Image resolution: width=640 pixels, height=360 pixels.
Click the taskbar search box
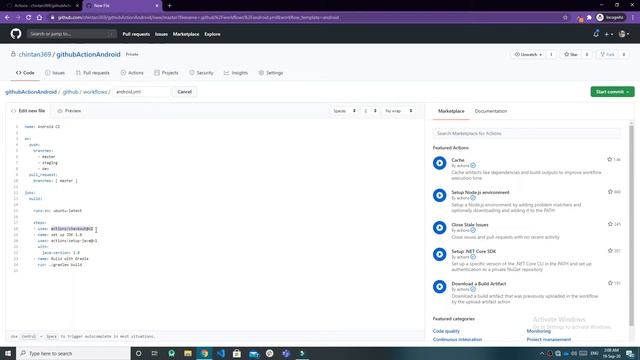[73, 353]
